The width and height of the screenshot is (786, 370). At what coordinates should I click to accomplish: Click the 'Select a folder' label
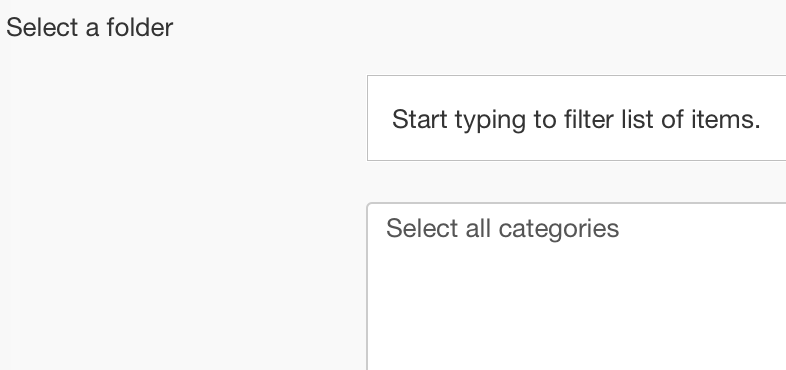click(89, 27)
